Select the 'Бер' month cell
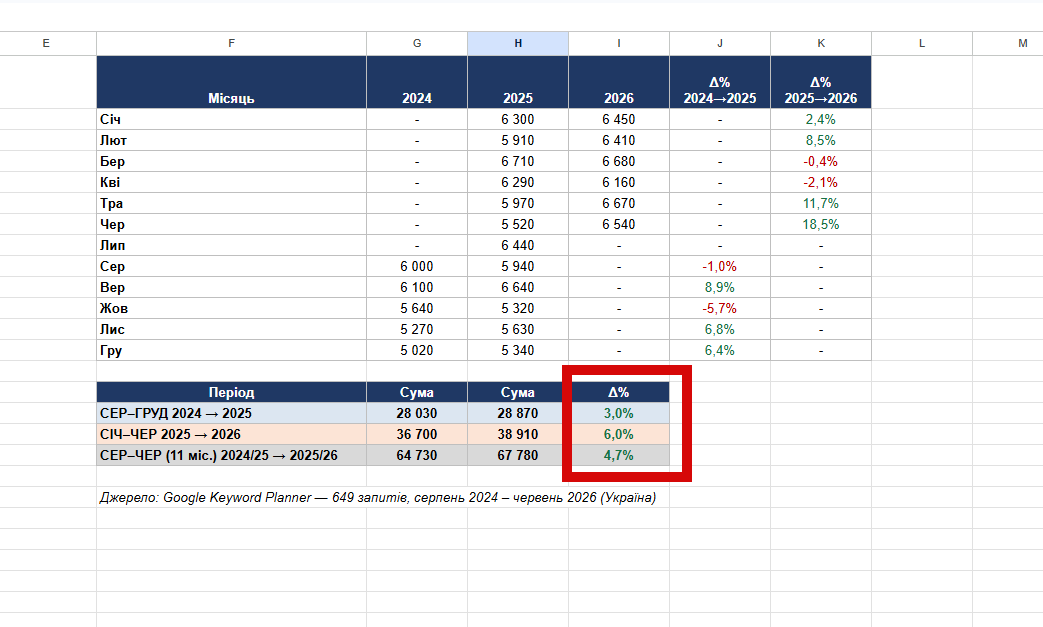Viewport: 1043px width, 627px height. point(231,162)
